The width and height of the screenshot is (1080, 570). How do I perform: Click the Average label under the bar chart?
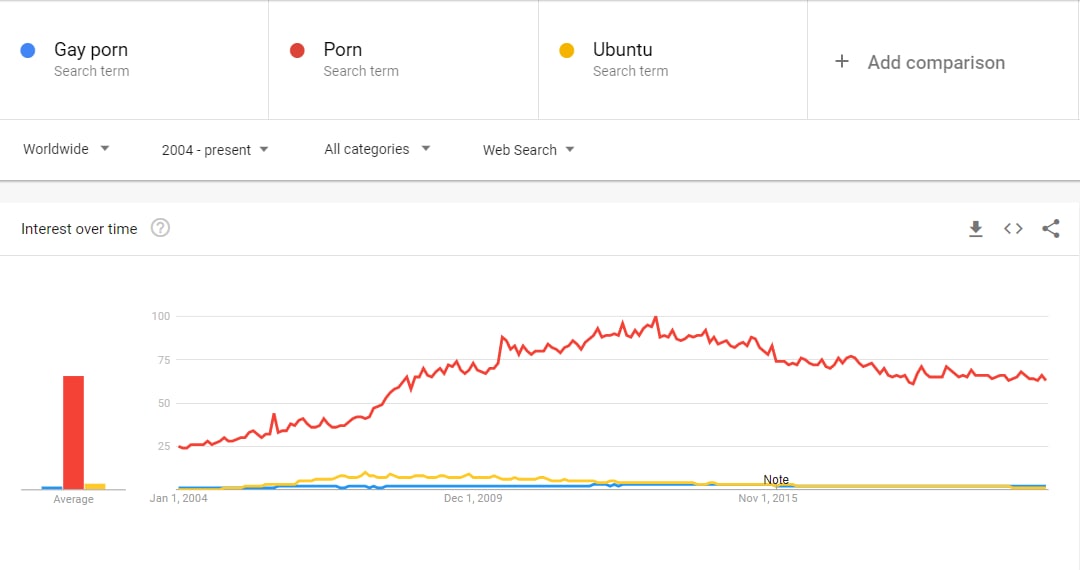[73, 499]
